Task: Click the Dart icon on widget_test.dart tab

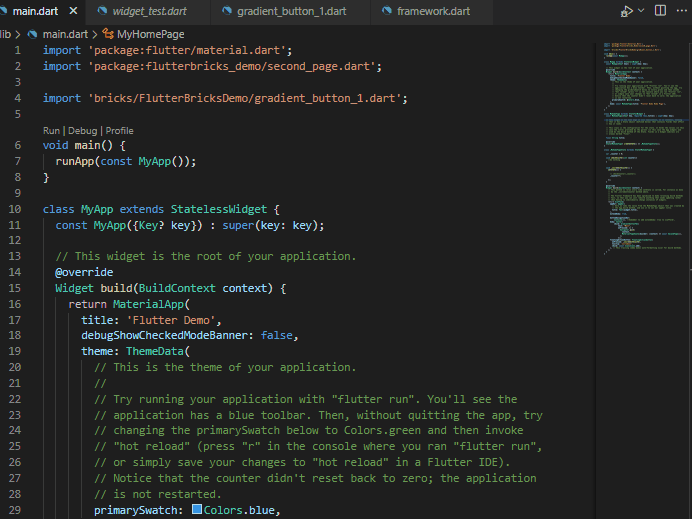Action: coord(102,11)
